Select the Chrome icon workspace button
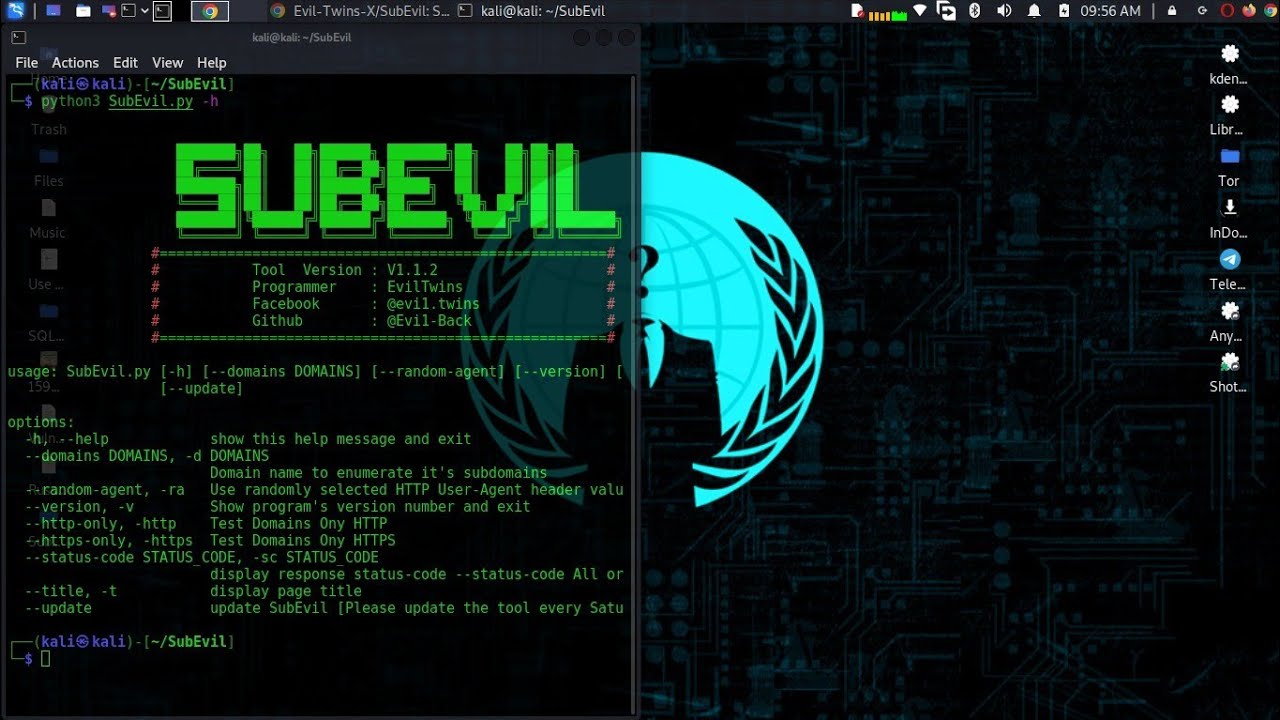This screenshot has height=720, width=1280. click(x=209, y=11)
